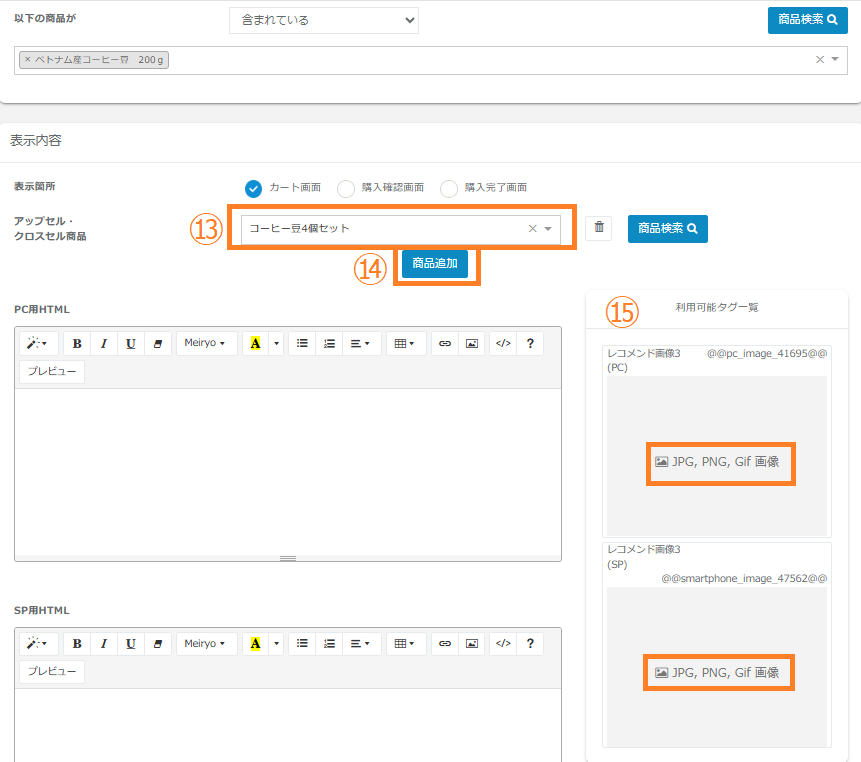
Task: Remove ベトナム産コーヒー豆 200g tag
Action: click(28, 60)
